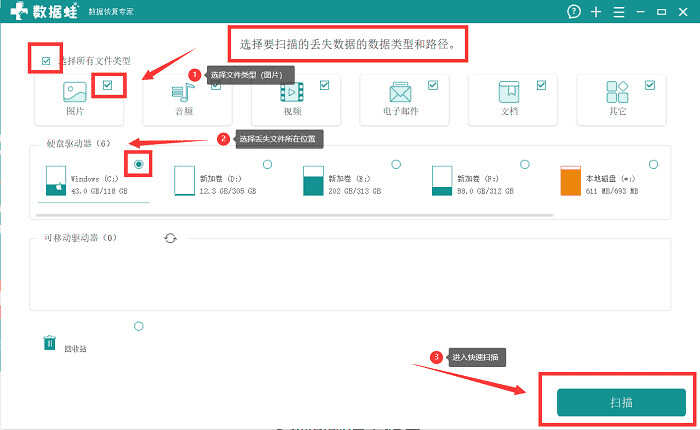
Task: Select the Audio (音频) music note icon
Action: (x=183, y=92)
